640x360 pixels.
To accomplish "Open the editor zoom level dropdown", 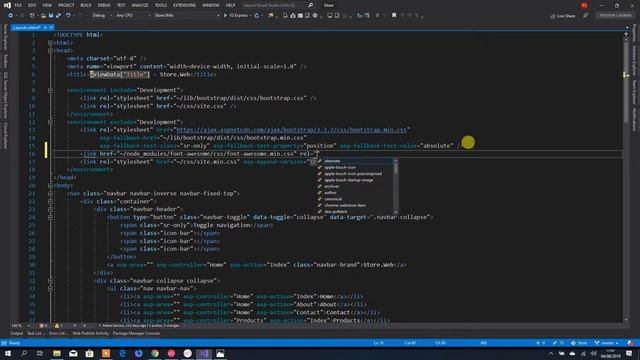I will (x=20, y=326).
